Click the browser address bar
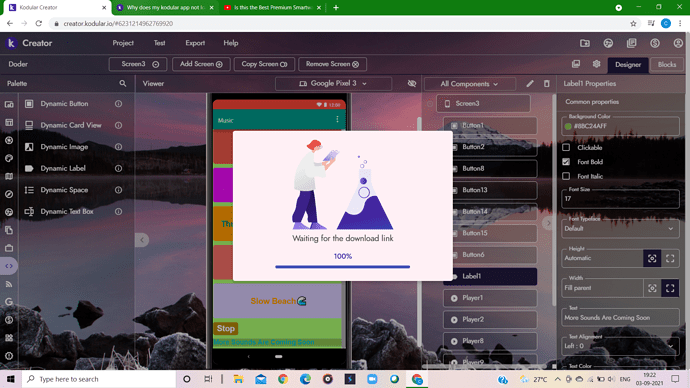 pos(339,23)
